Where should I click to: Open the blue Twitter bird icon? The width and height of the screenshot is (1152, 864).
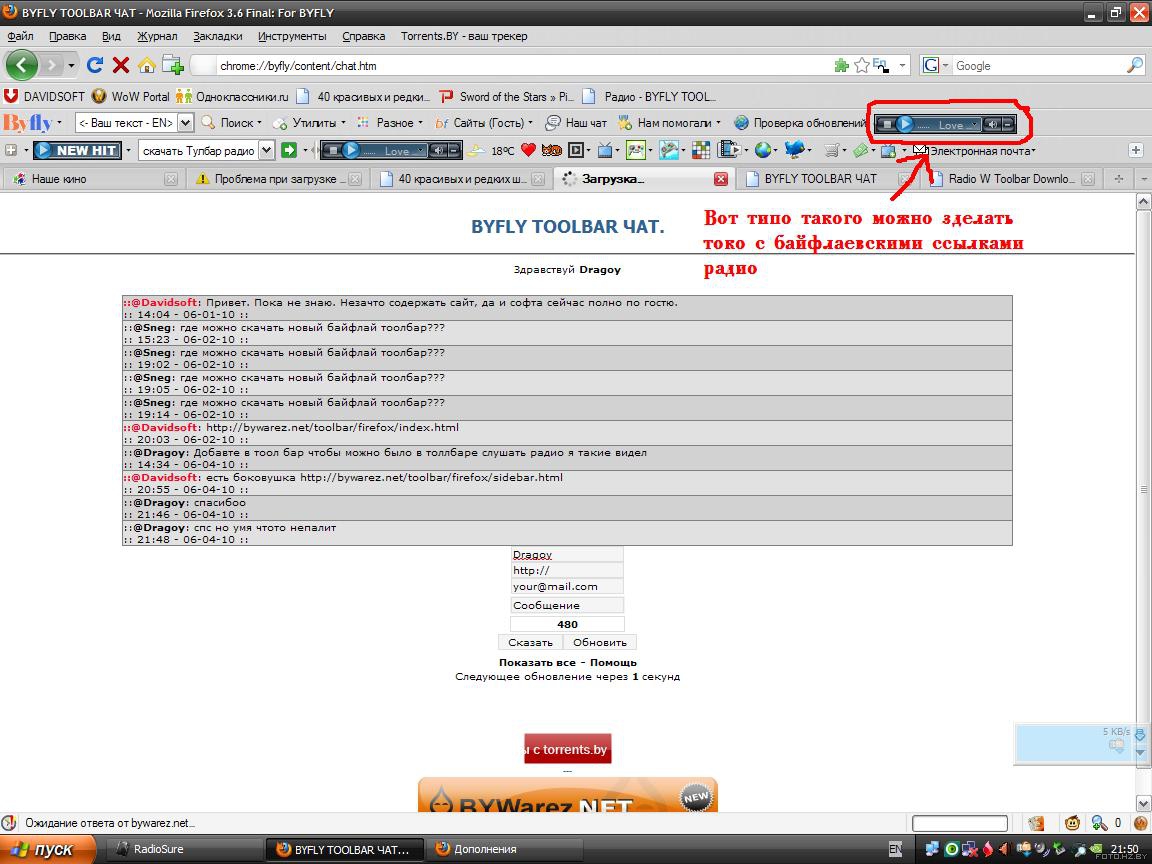pos(794,151)
